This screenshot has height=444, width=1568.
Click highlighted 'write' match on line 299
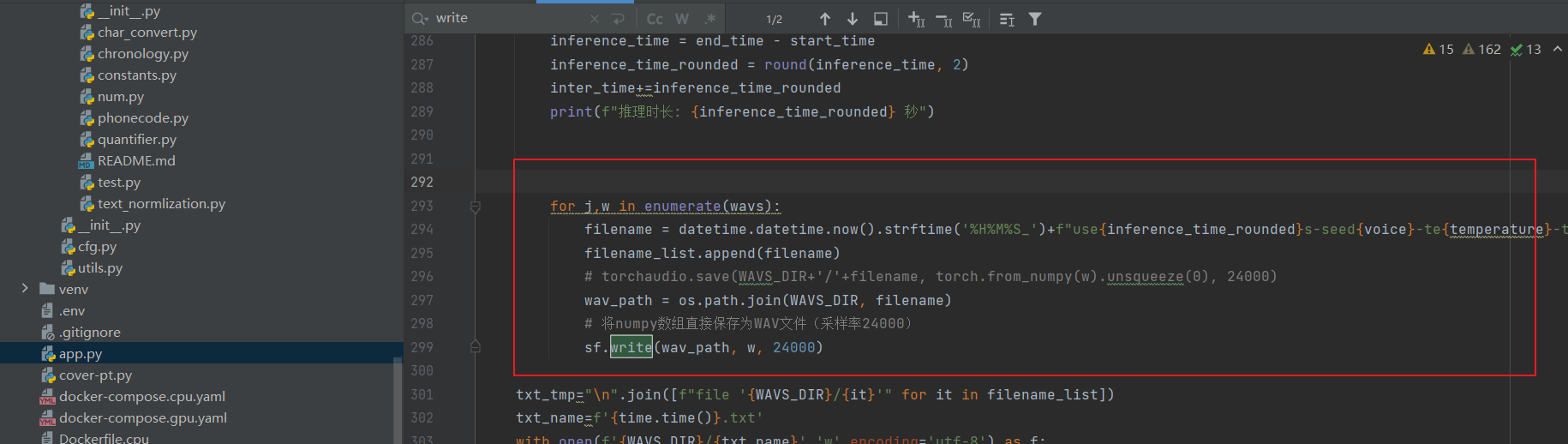(x=631, y=347)
